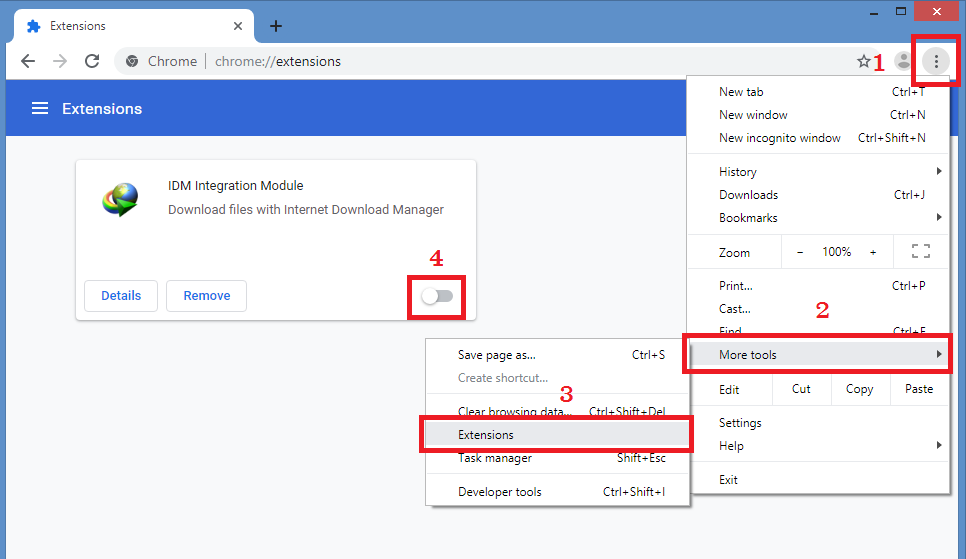Choose Cast... in the Chrome menu

click(818, 309)
